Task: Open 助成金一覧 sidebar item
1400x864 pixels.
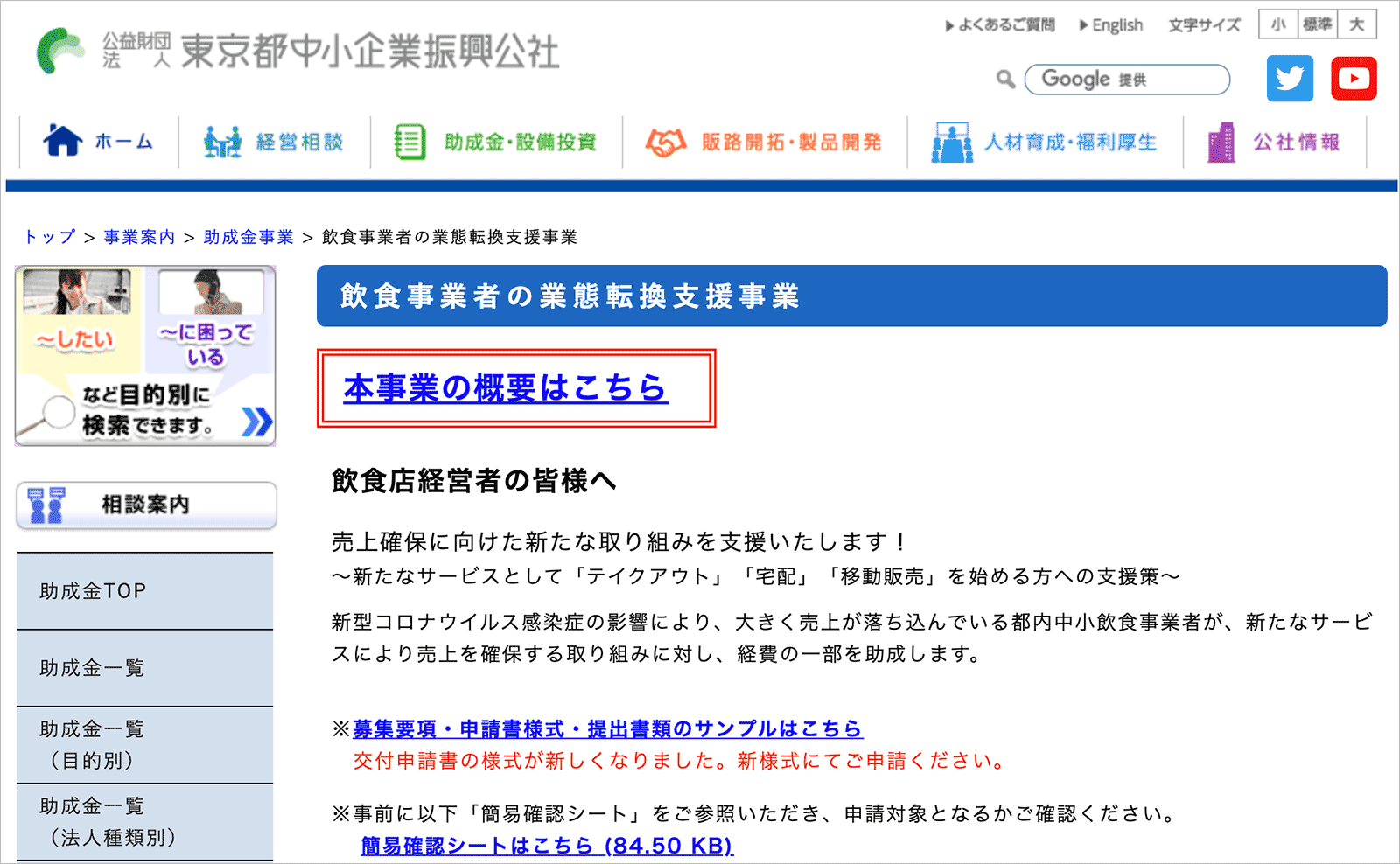Action: click(145, 668)
